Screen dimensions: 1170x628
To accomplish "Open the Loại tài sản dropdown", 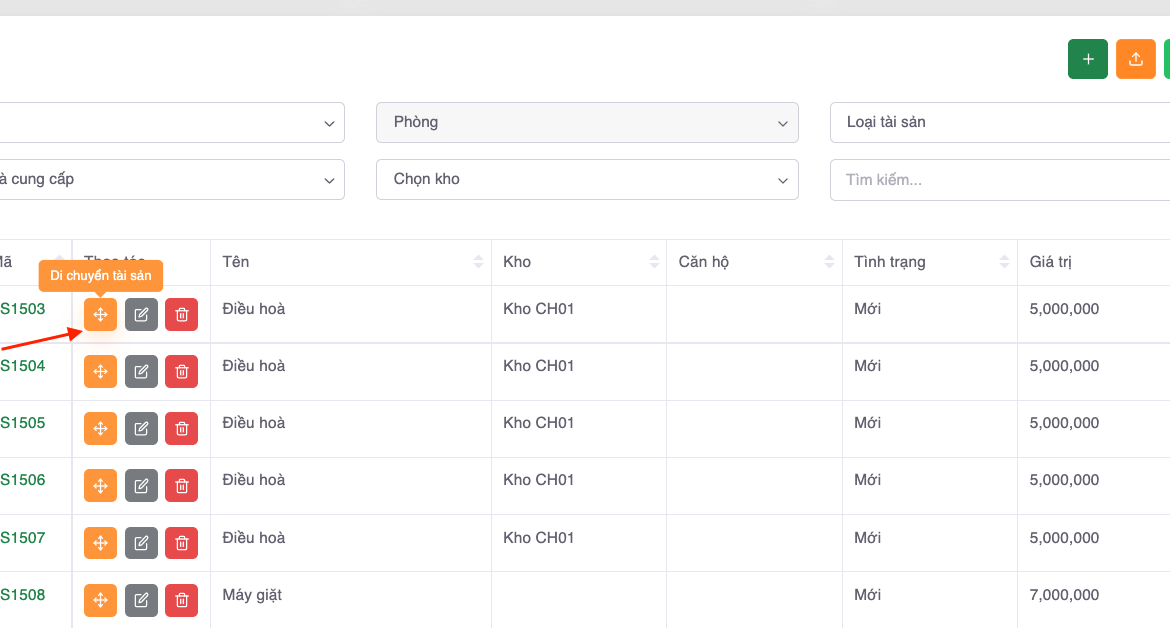I will (1000, 122).
